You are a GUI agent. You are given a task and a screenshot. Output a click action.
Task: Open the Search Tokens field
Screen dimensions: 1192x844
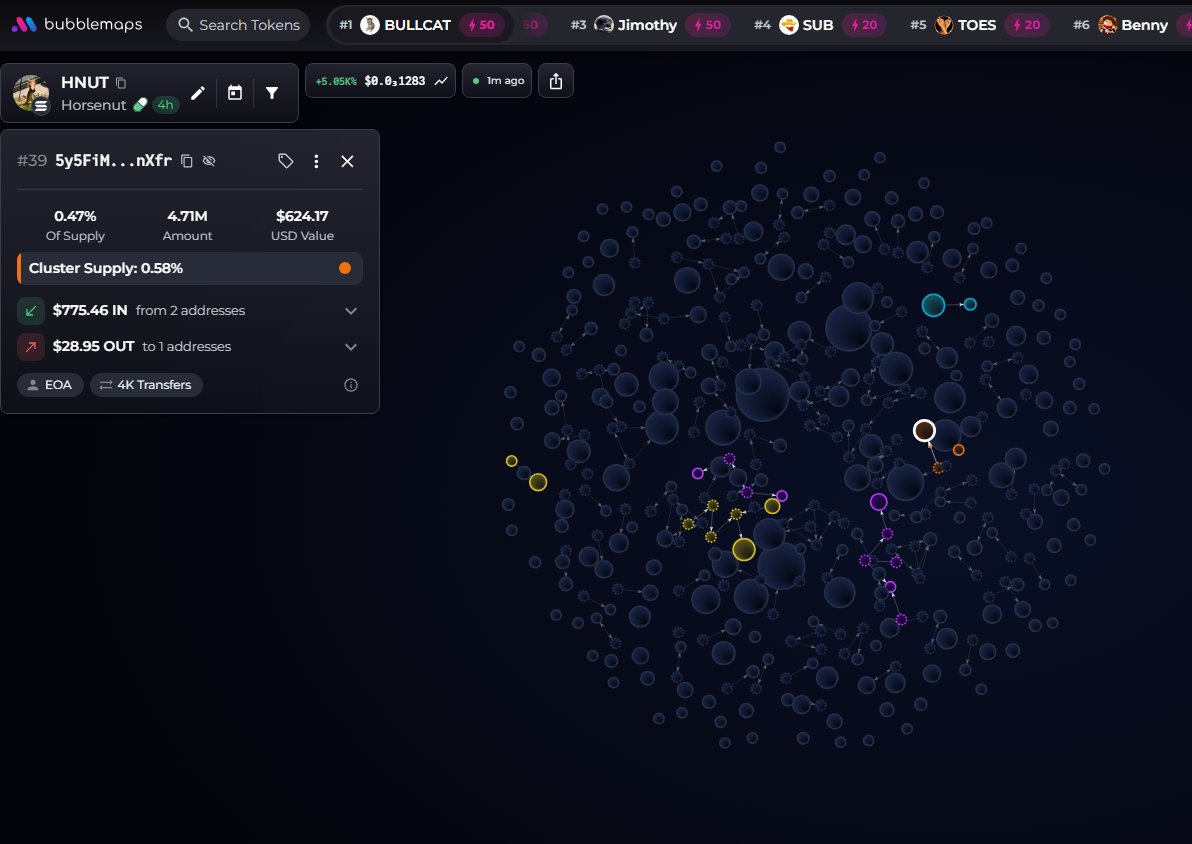[x=238, y=25]
